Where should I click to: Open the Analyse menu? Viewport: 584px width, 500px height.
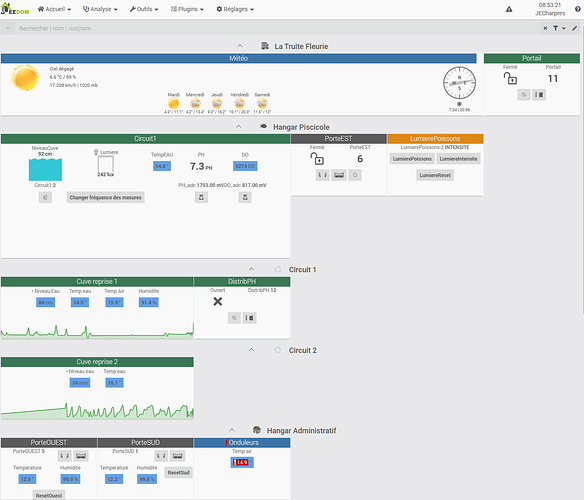100,9
